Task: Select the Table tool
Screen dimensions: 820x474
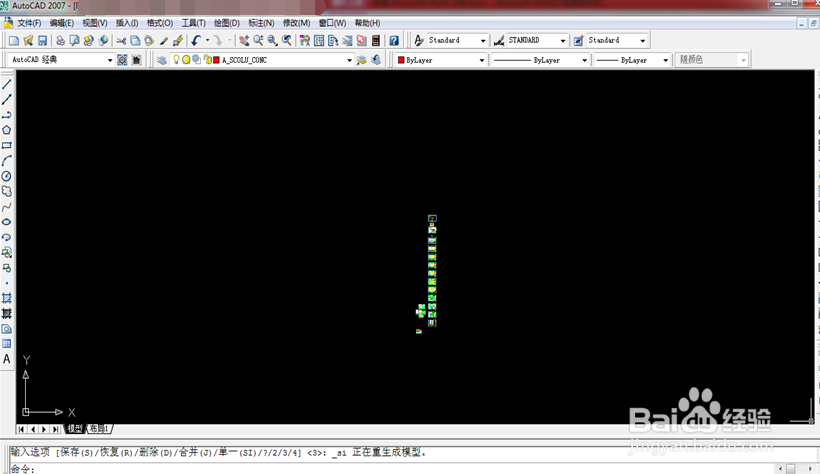Action: tap(7, 344)
